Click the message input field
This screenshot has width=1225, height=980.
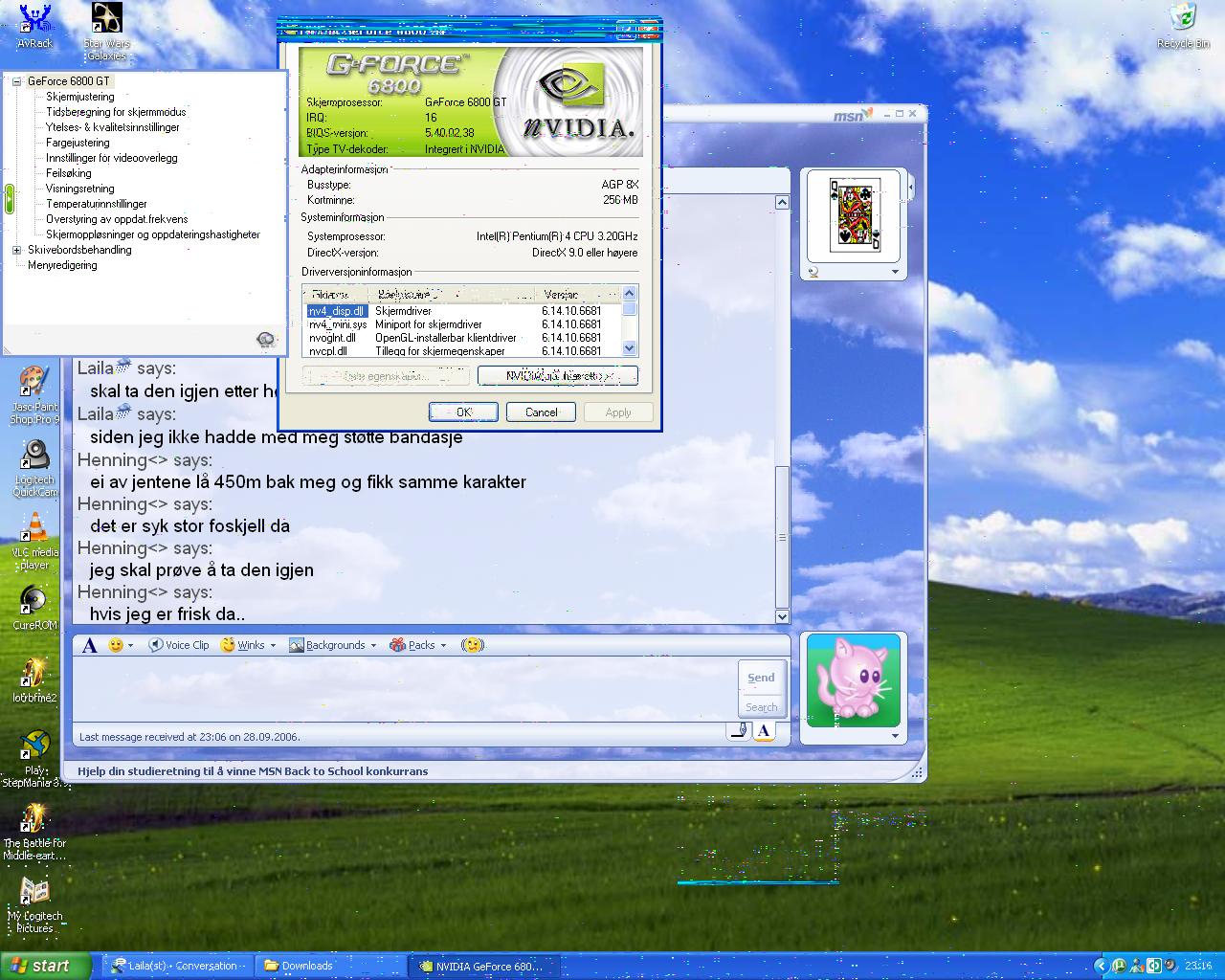click(x=404, y=689)
